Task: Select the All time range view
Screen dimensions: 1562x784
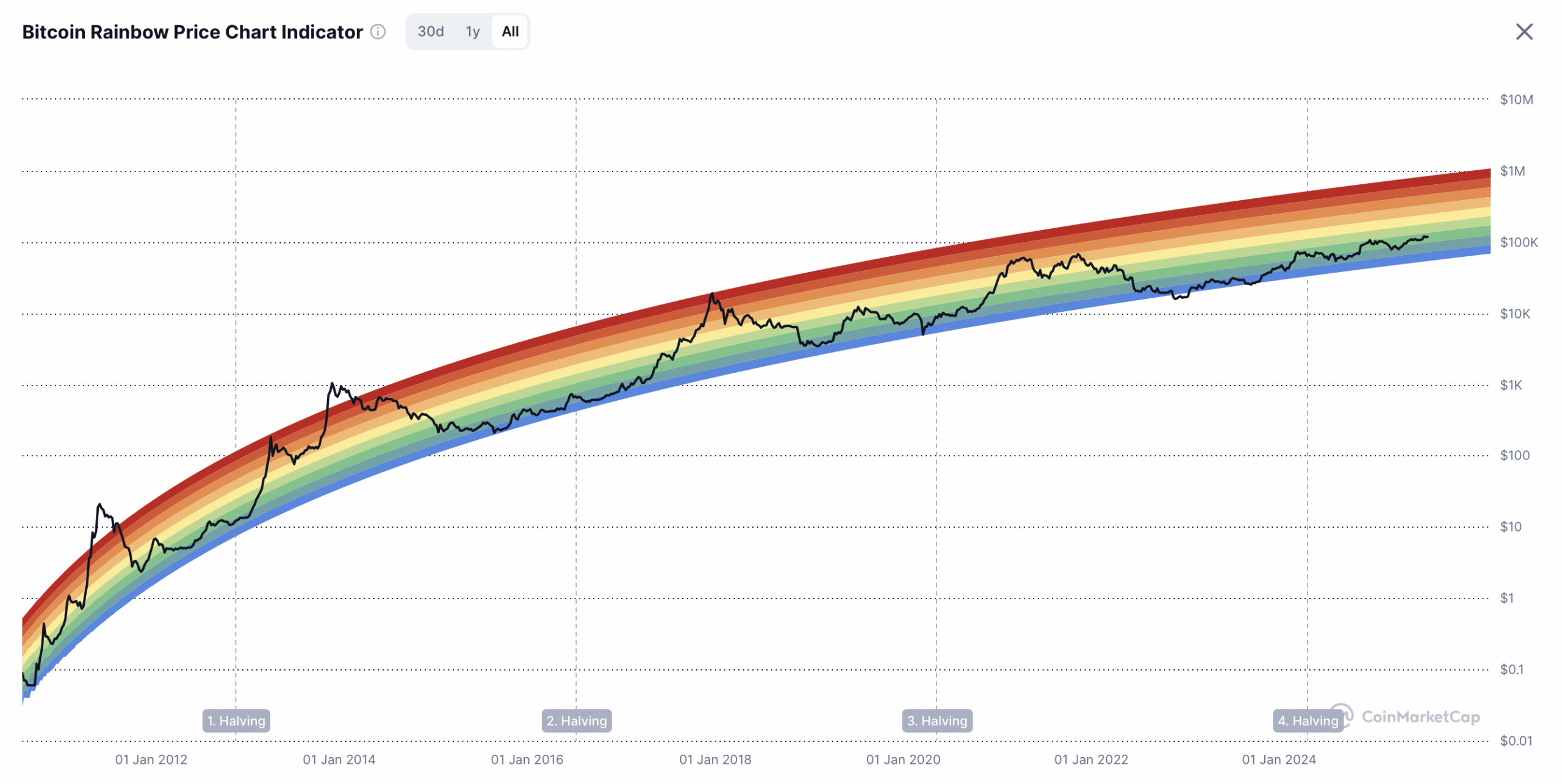Action: coord(510,31)
